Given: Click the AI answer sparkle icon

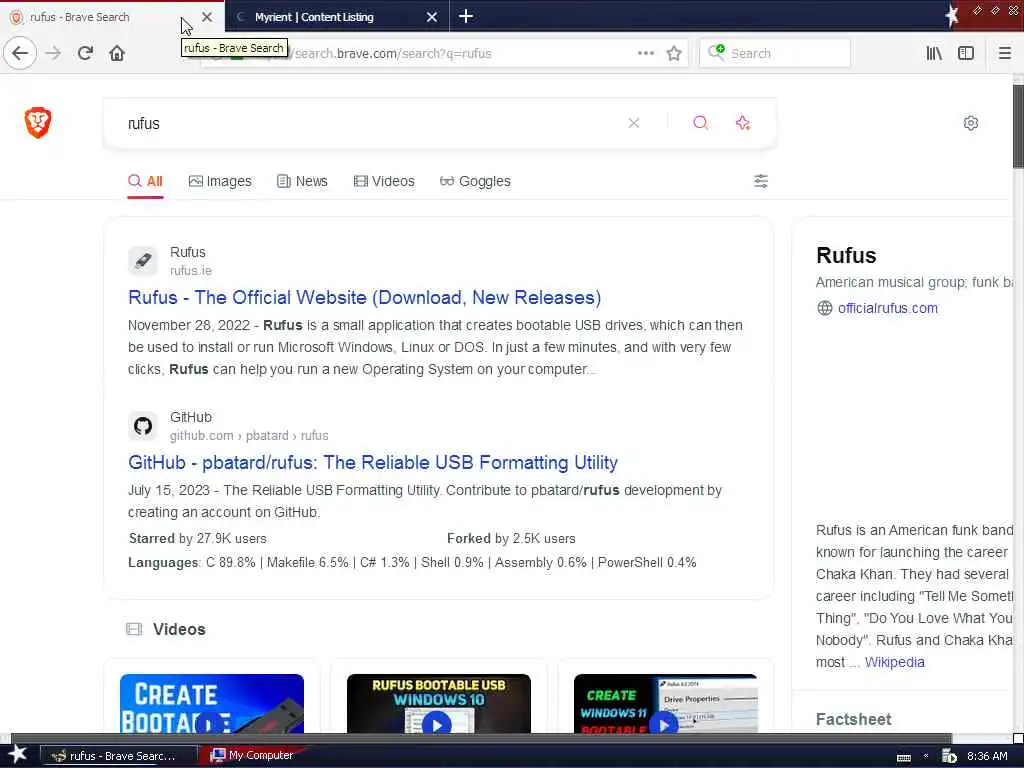Looking at the screenshot, I should click(743, 123).
